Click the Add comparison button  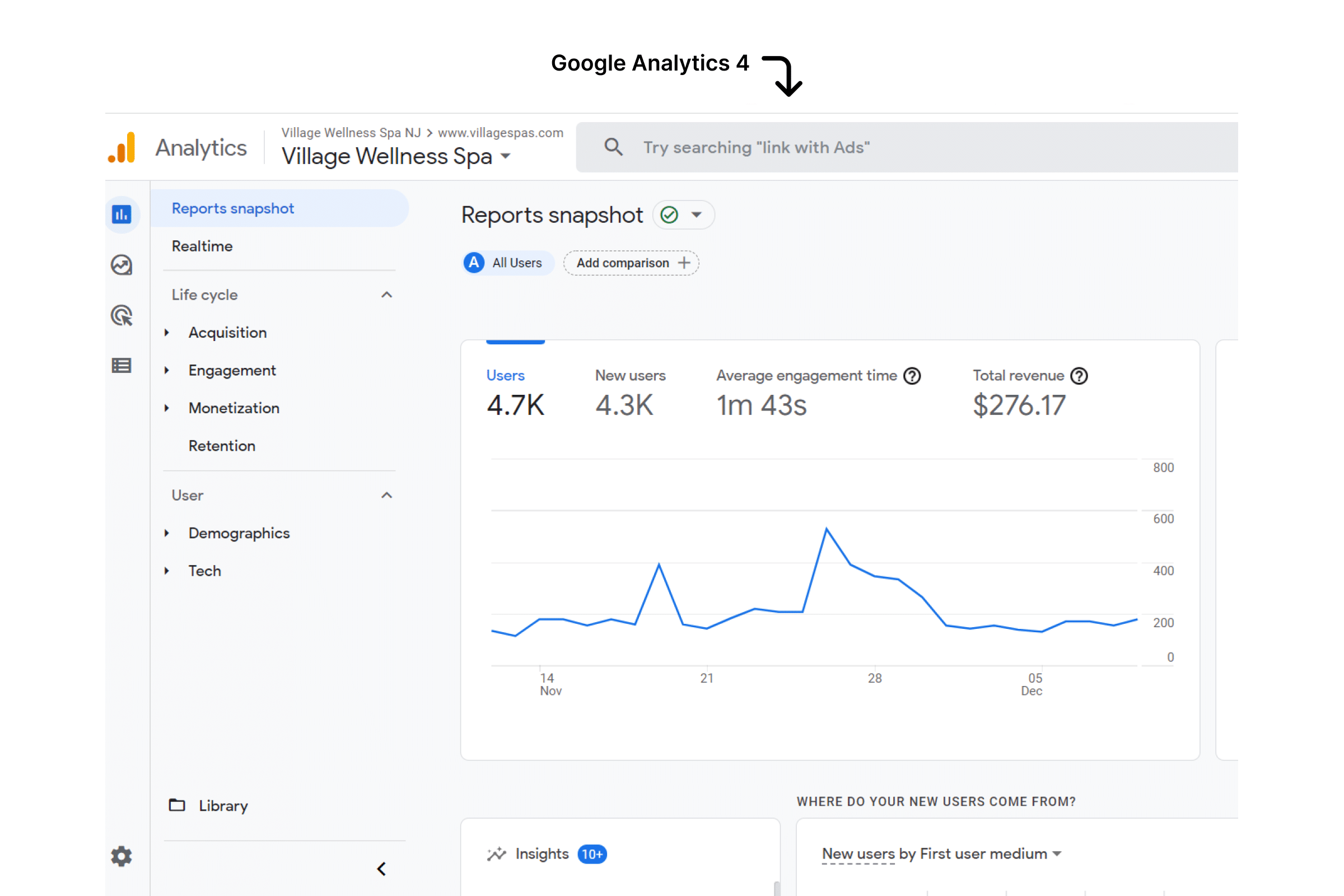(632, 263)
